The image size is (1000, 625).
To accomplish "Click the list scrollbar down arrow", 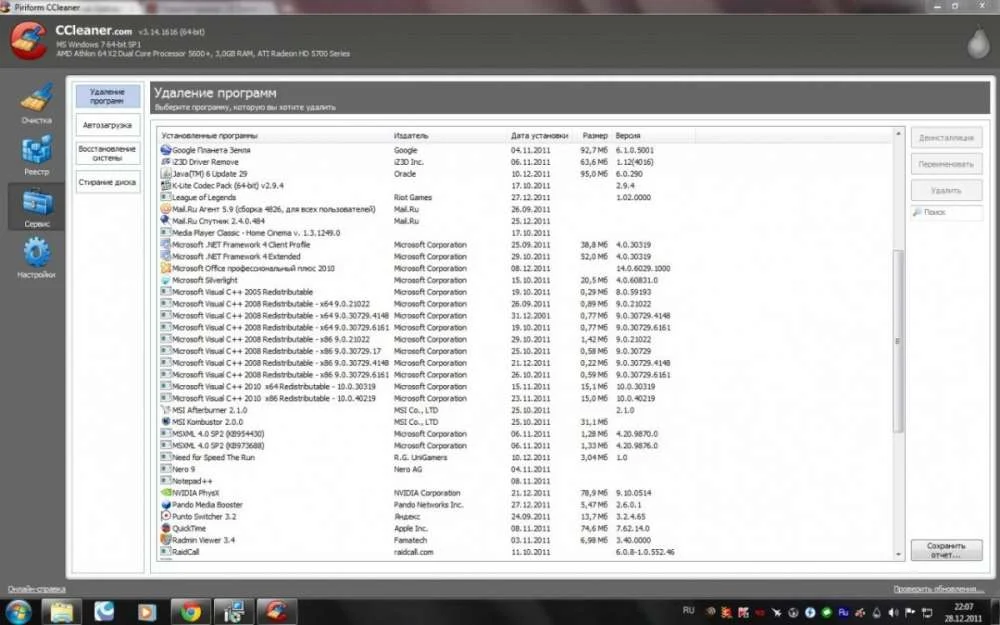I will [898, 554].
